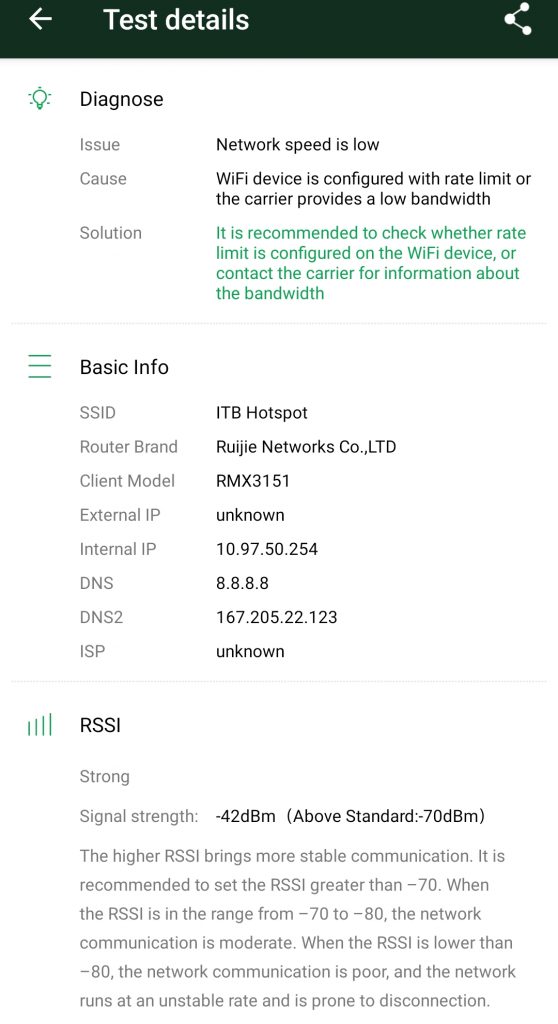The height and width of the screenshot is (1024, 558).
Task: Tap the green Solution recommendation text
Action: click(371, 263)
